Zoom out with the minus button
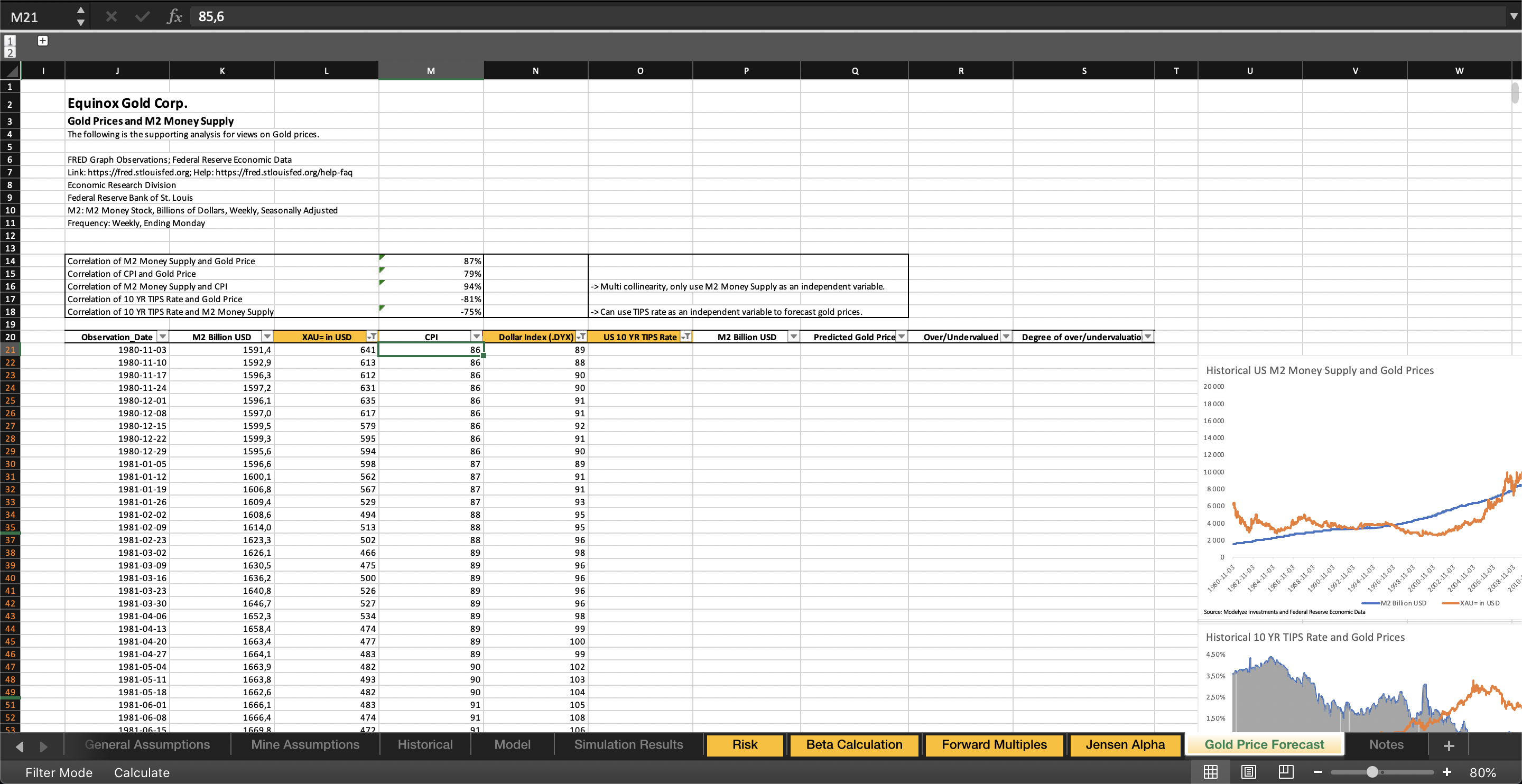This screenshot has width=1522, height=784. [x=1317, y=772]
